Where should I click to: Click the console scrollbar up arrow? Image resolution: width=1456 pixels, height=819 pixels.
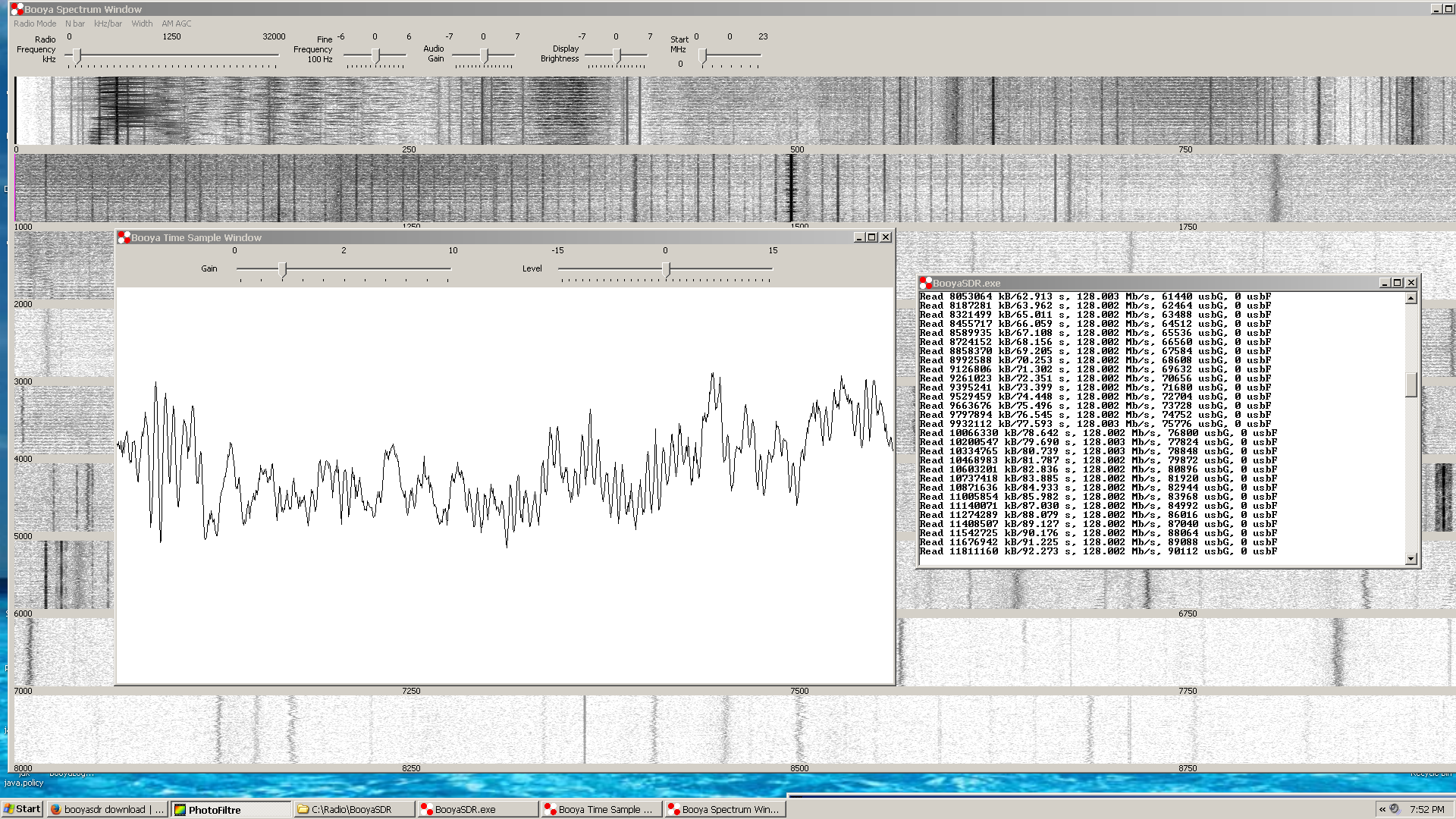click(x=1411, y=298)
